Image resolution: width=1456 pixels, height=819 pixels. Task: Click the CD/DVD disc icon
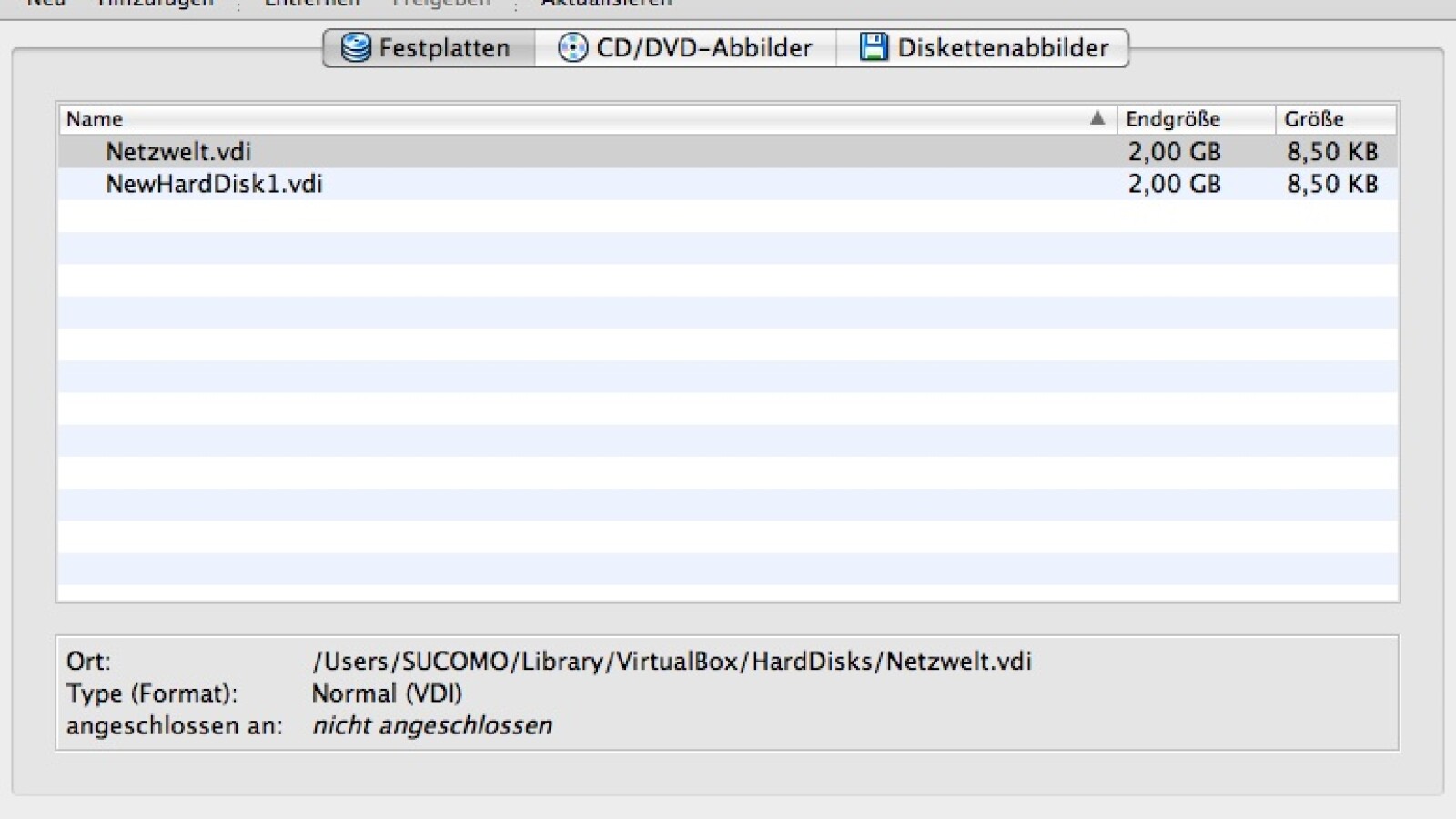(x=572, y=47)
